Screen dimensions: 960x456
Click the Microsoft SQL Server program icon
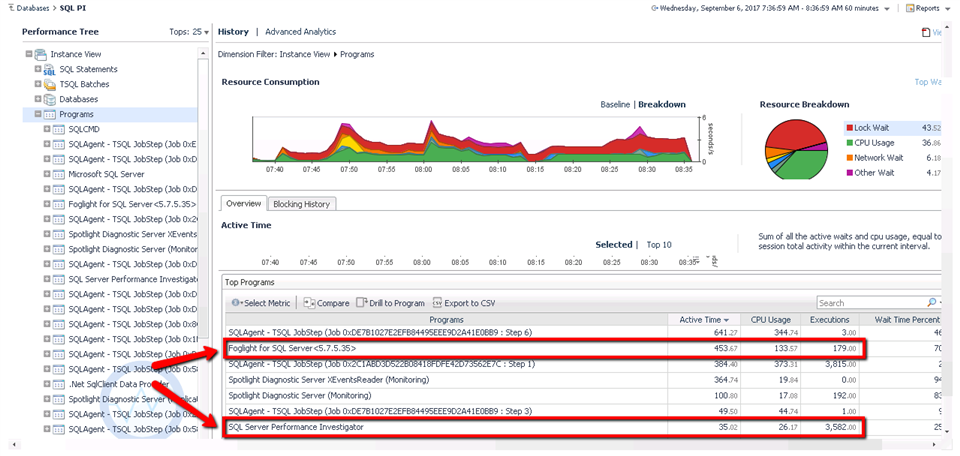[x=59, y=174]
